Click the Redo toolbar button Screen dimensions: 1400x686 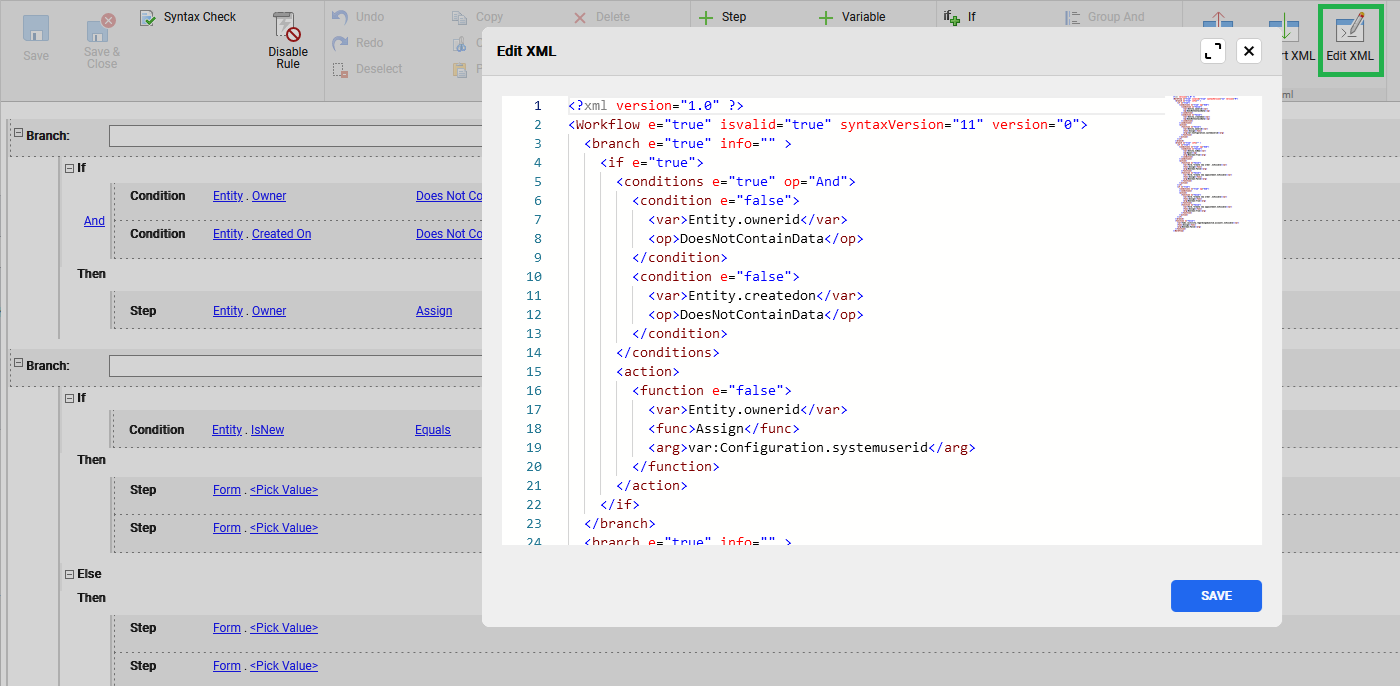(x=358, y=43)
